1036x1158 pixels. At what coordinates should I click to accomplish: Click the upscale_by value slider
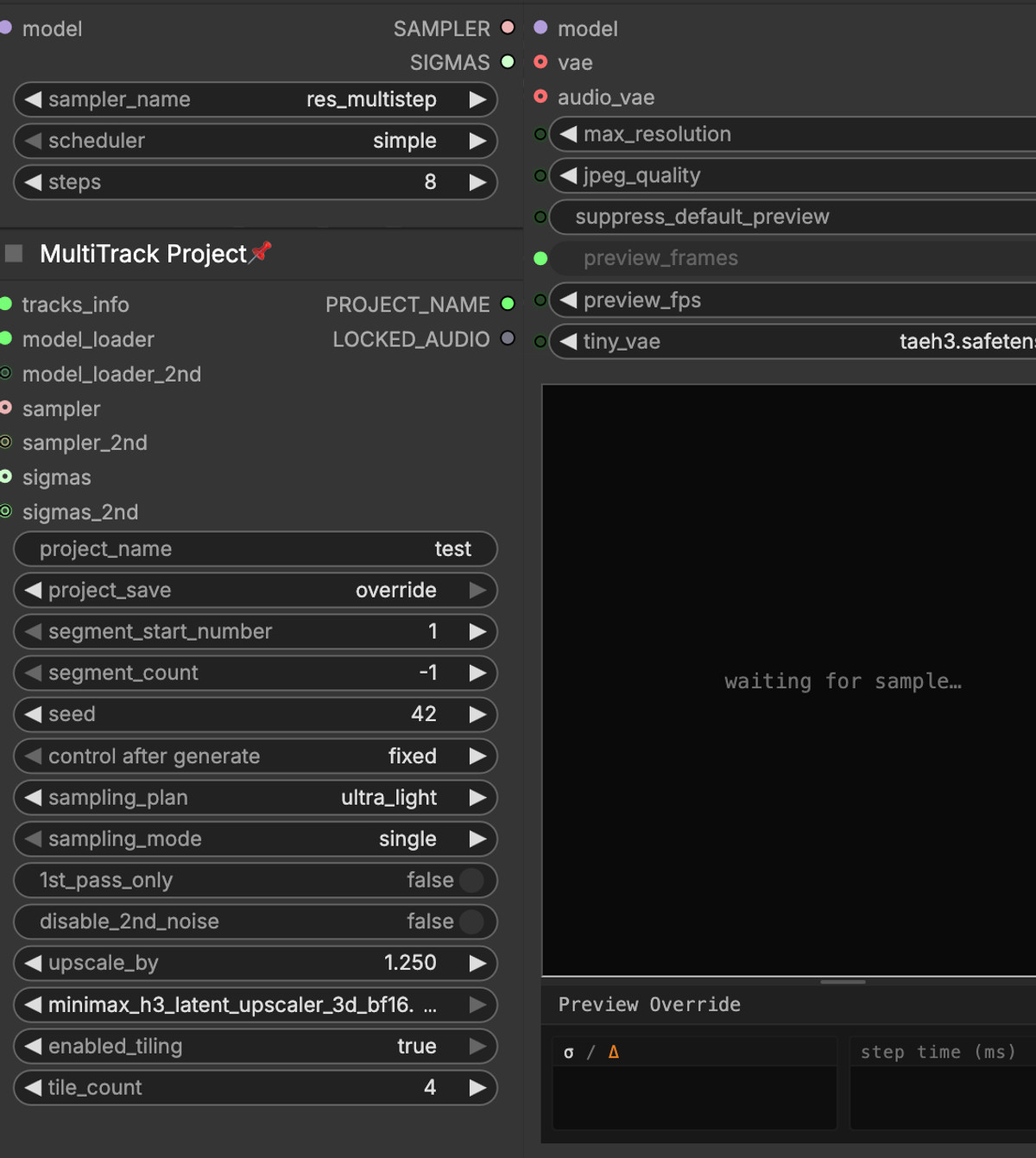(x=256, y=963)
